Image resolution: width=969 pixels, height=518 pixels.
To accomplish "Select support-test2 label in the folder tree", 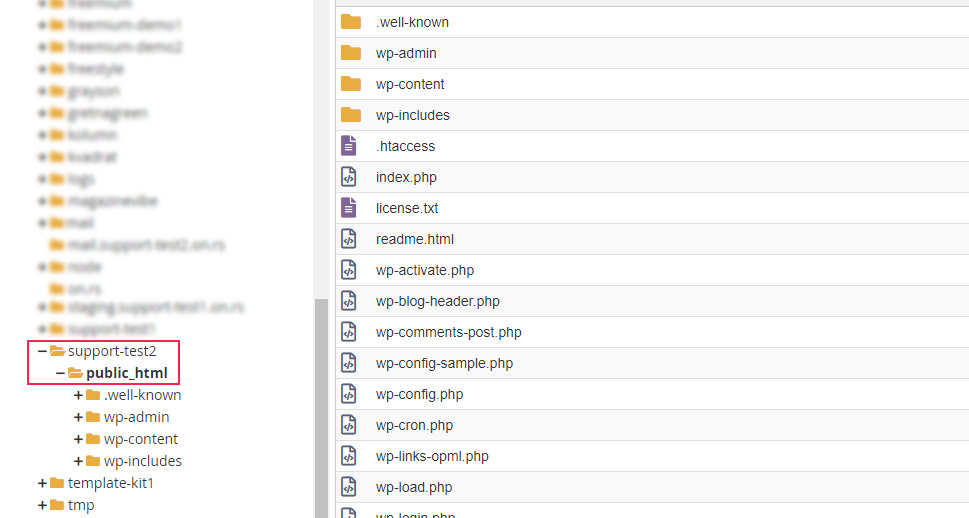I will (x=112, y=351).
